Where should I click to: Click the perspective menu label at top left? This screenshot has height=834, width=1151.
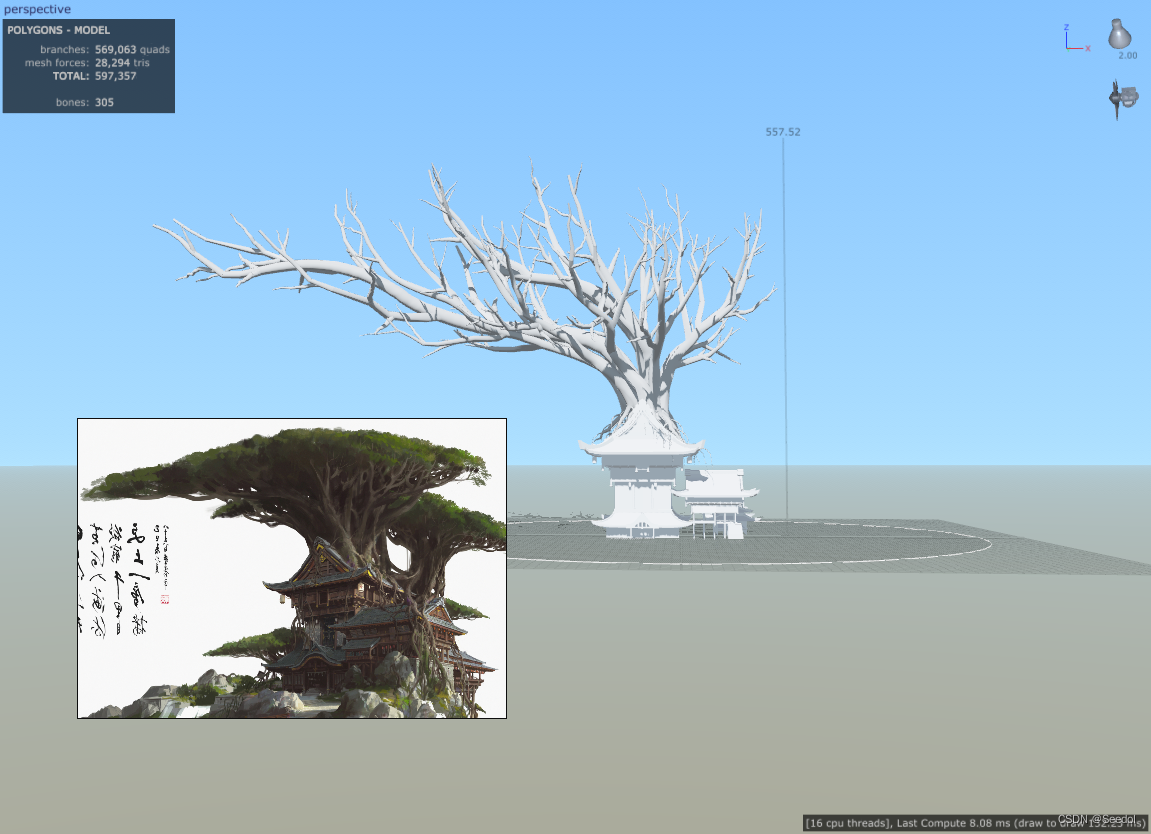tap(39, 9)
